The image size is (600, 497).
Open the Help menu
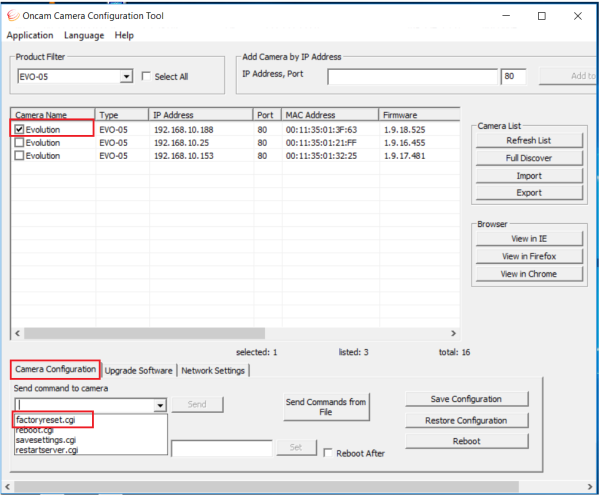tap(124, 36)
